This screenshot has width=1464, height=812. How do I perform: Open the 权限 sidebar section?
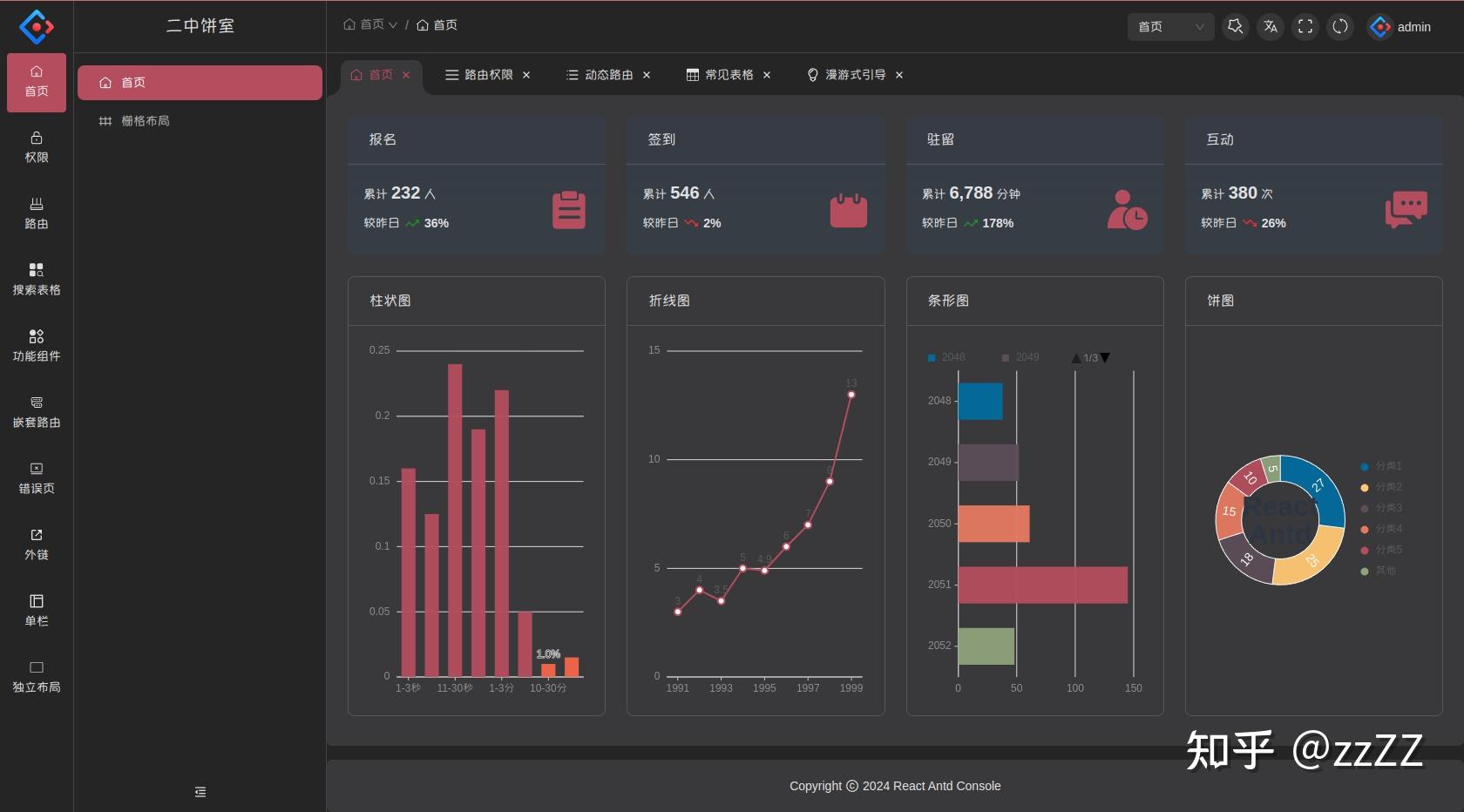37,147
